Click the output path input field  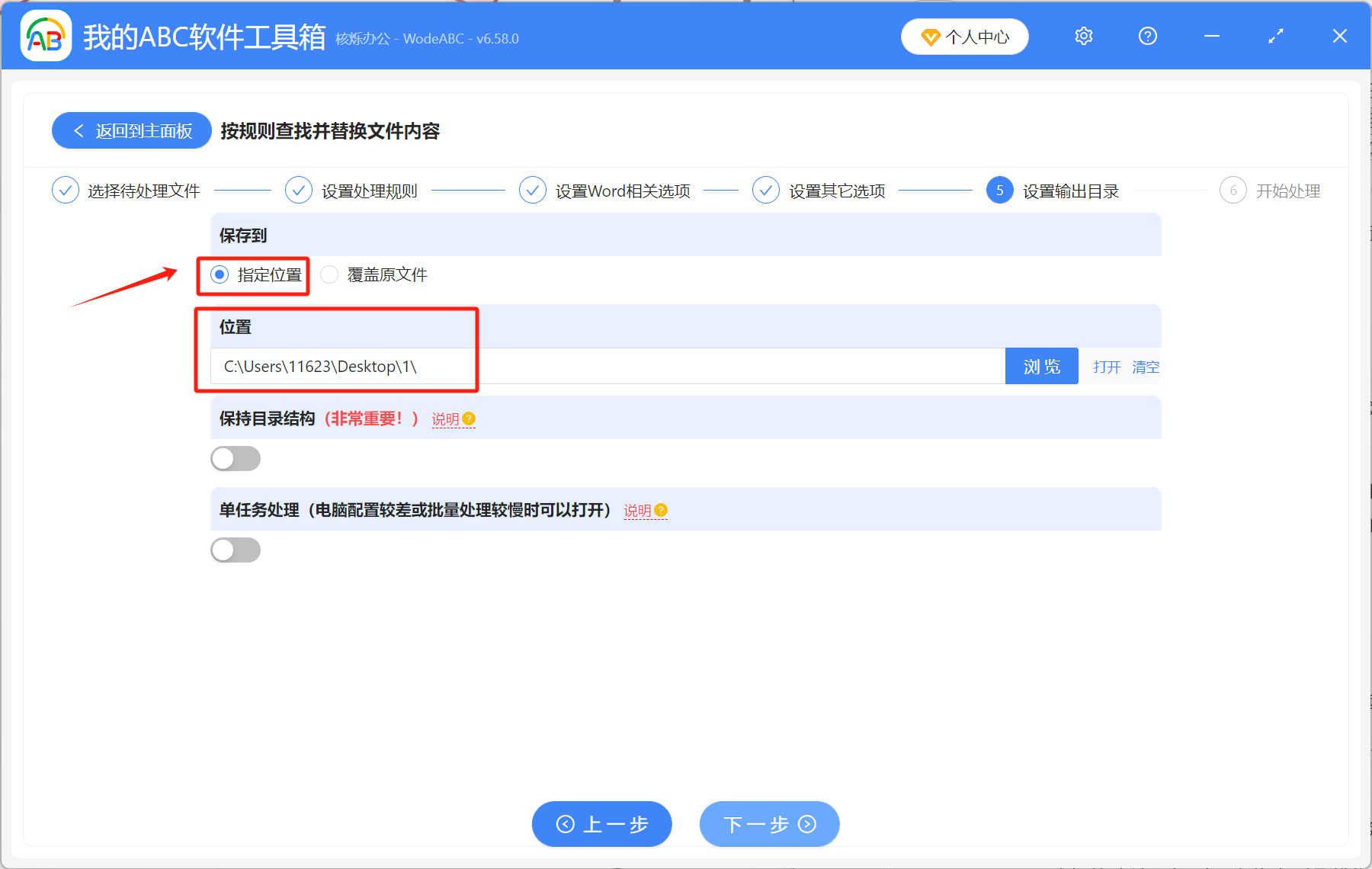point(608,366)
